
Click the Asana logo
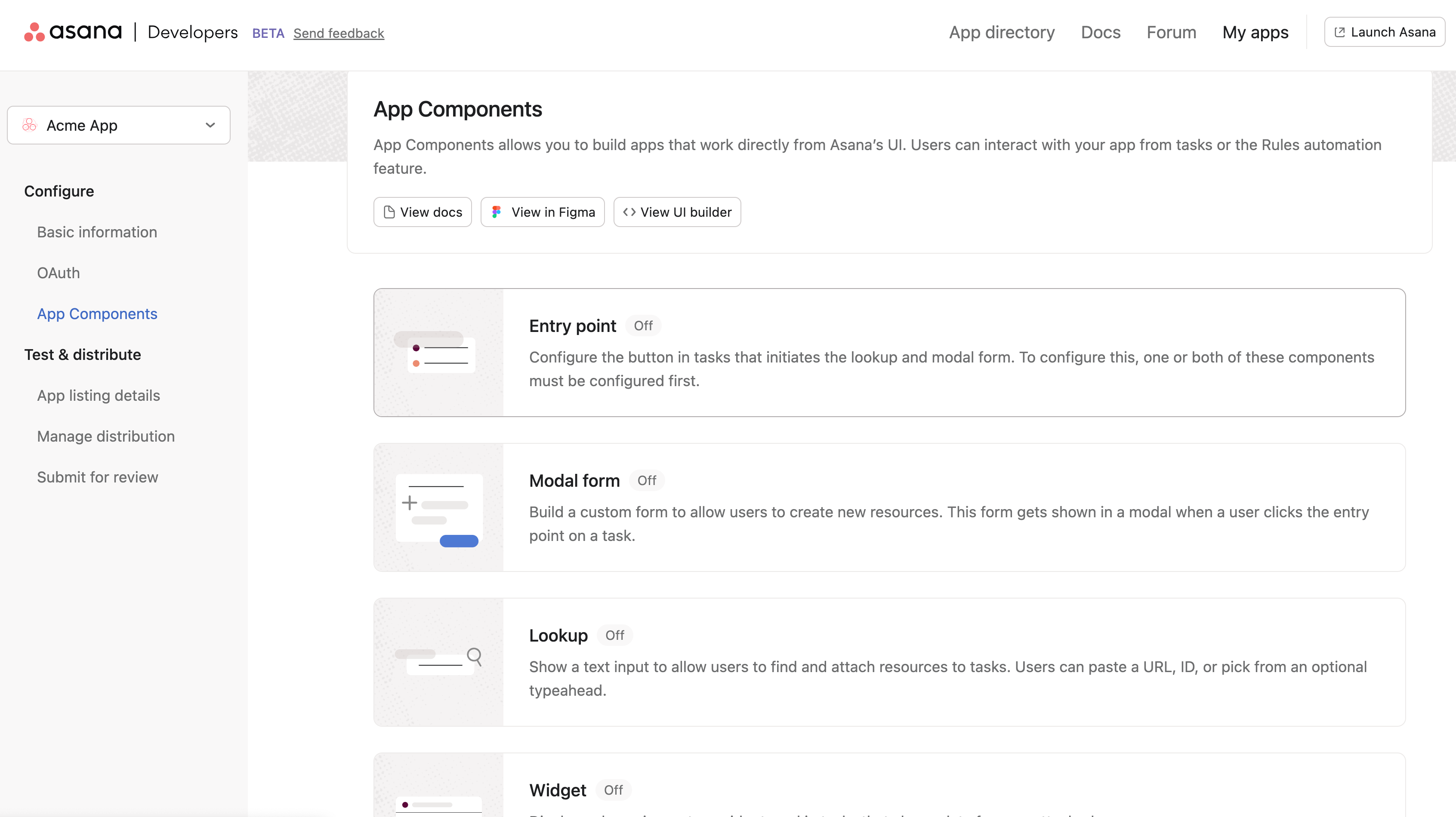point(73,32)
